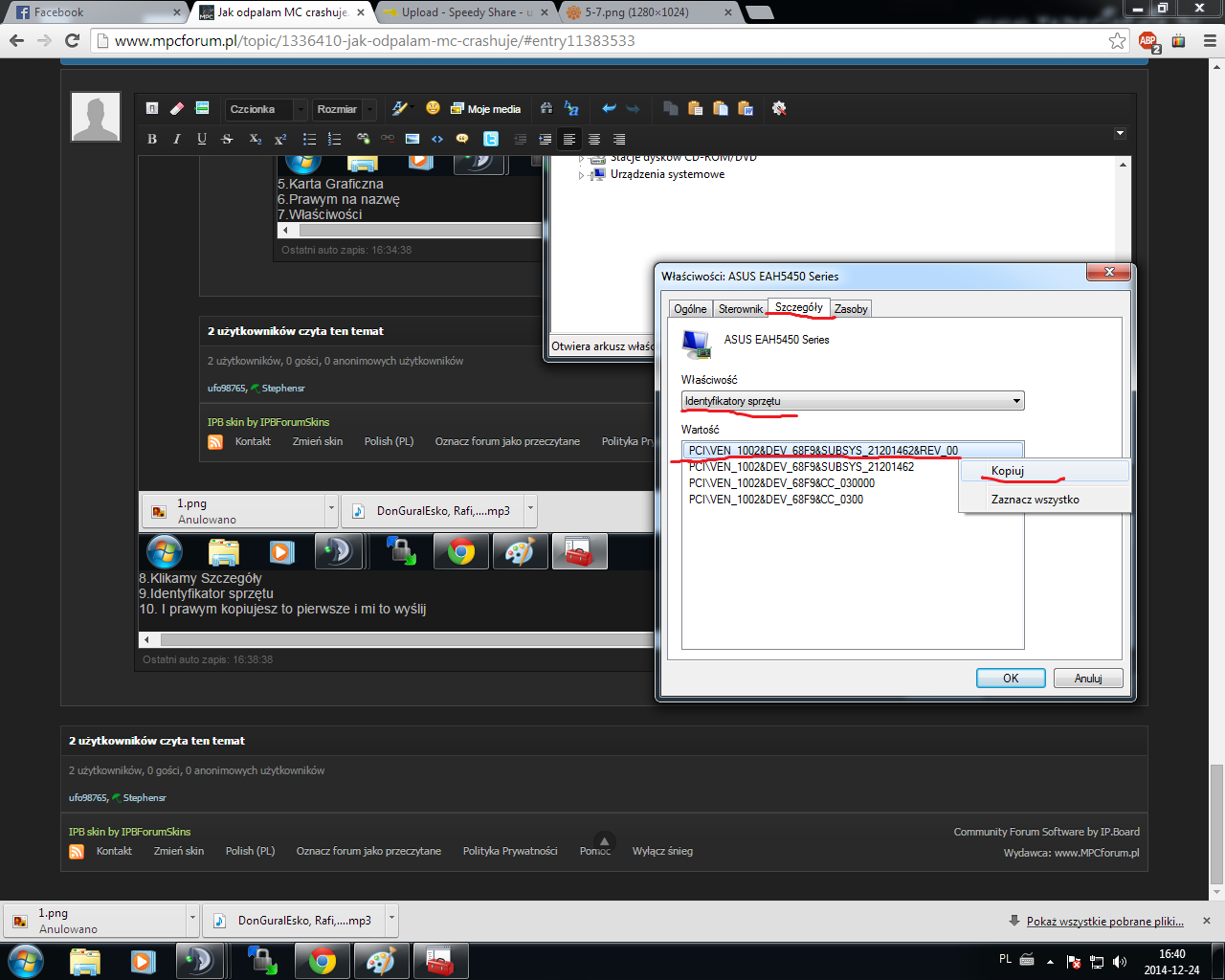Switch to the Upload - Speedy Share tab
Viewport: 1225px width, 980px height.
coord(466,12)
